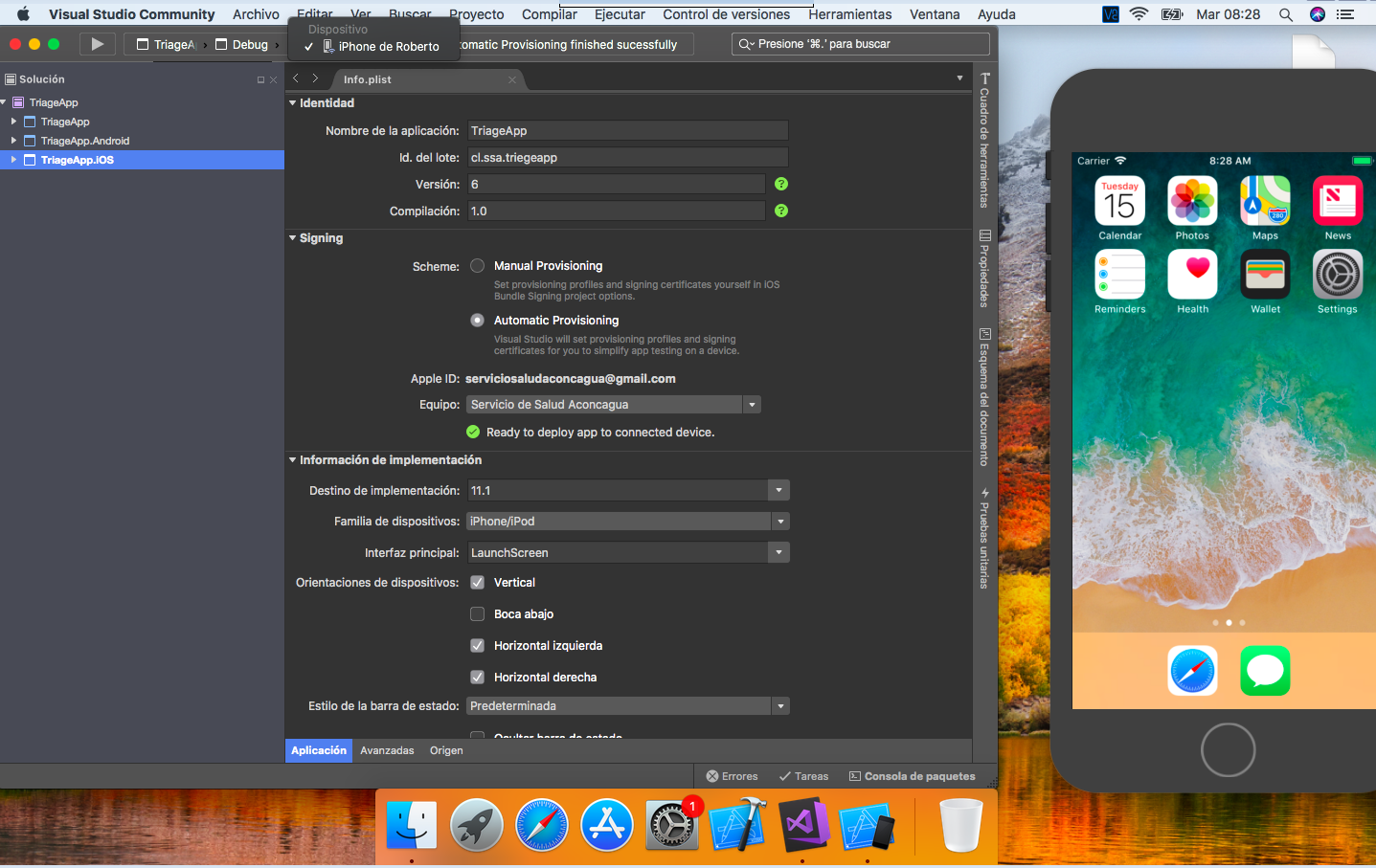This screenshot has height=868, width=1376.
Task: Open the Proyecto menu
Action: click(x=477, y=14)
